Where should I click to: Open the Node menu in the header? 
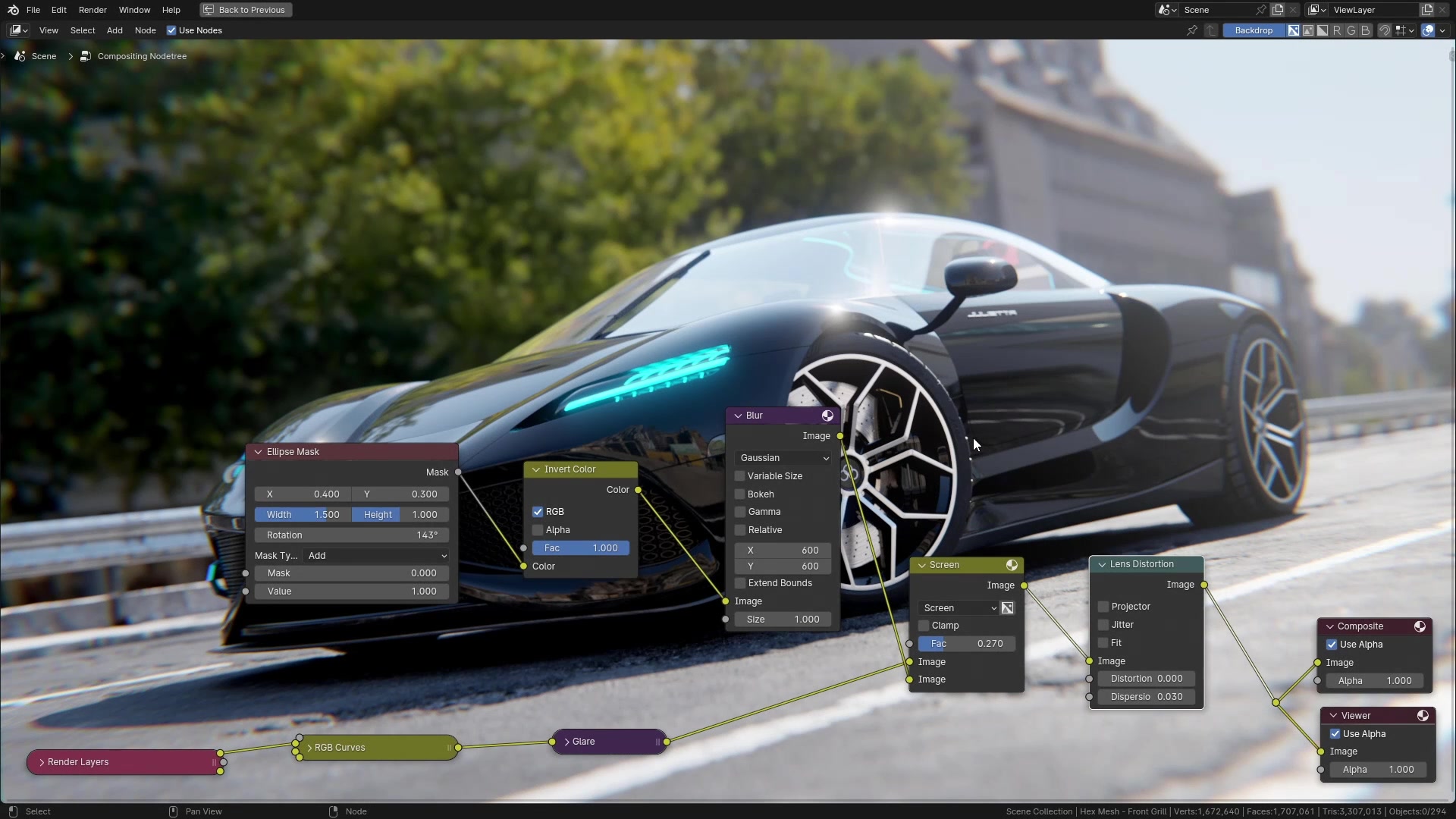(145, 30)
